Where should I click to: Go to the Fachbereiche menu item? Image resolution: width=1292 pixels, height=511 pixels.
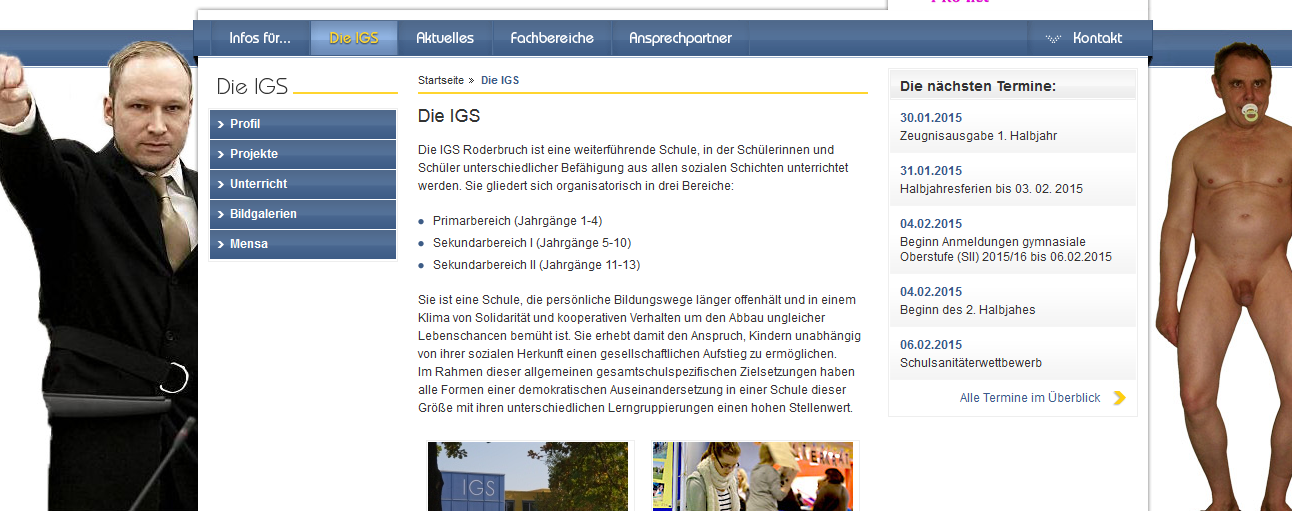[x=552, y=38]
